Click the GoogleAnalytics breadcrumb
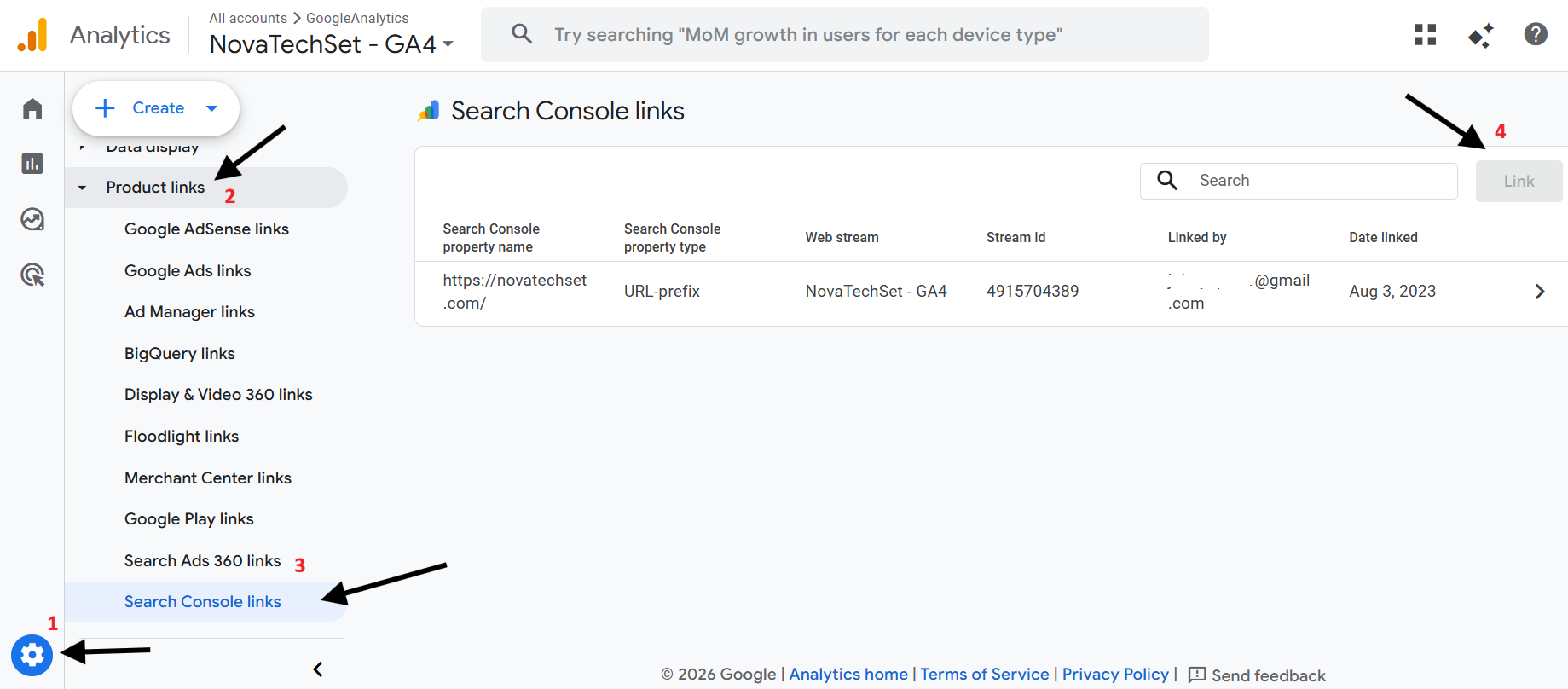 (x=357, y=18)
